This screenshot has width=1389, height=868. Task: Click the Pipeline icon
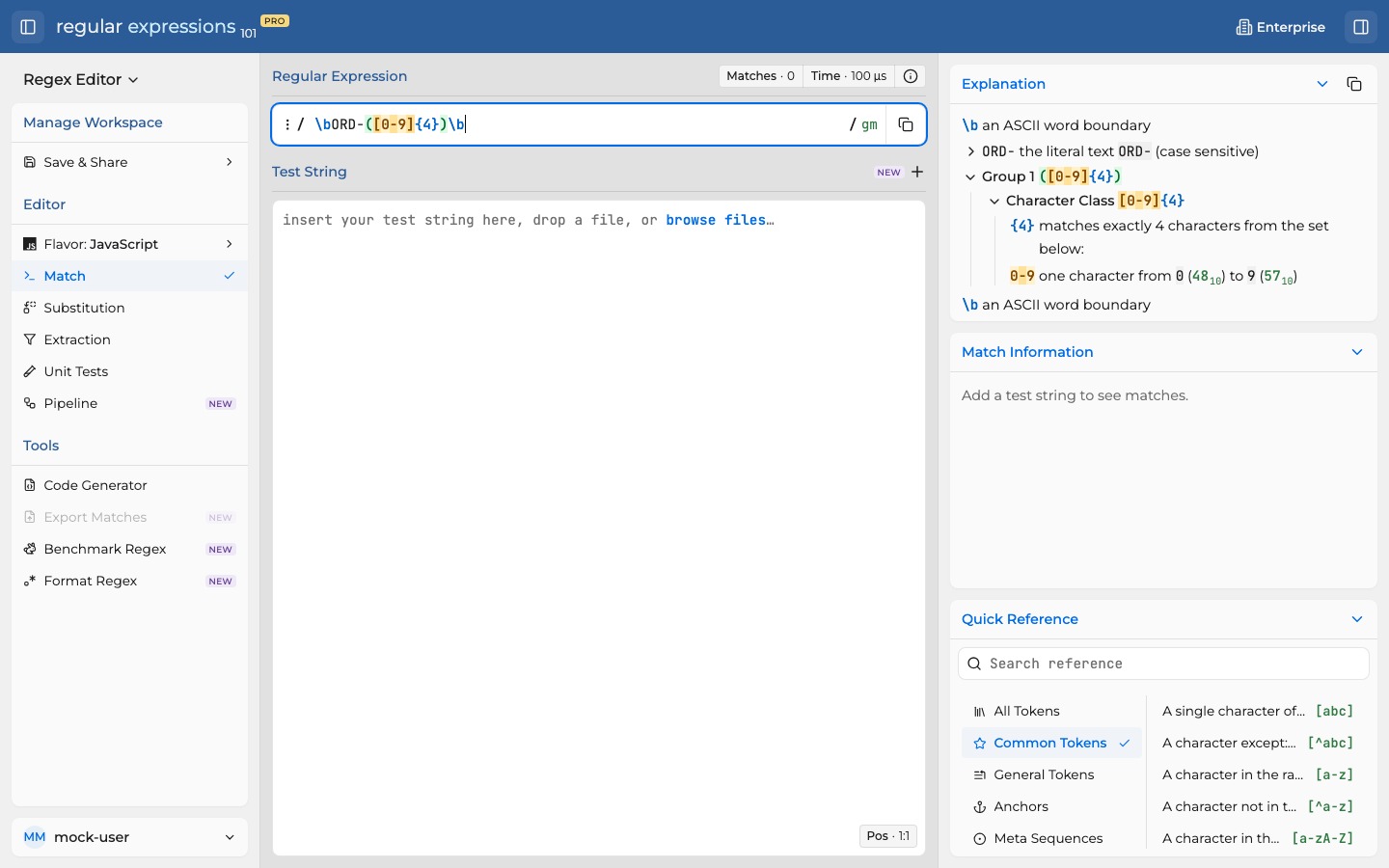click(x=30, y=403)
